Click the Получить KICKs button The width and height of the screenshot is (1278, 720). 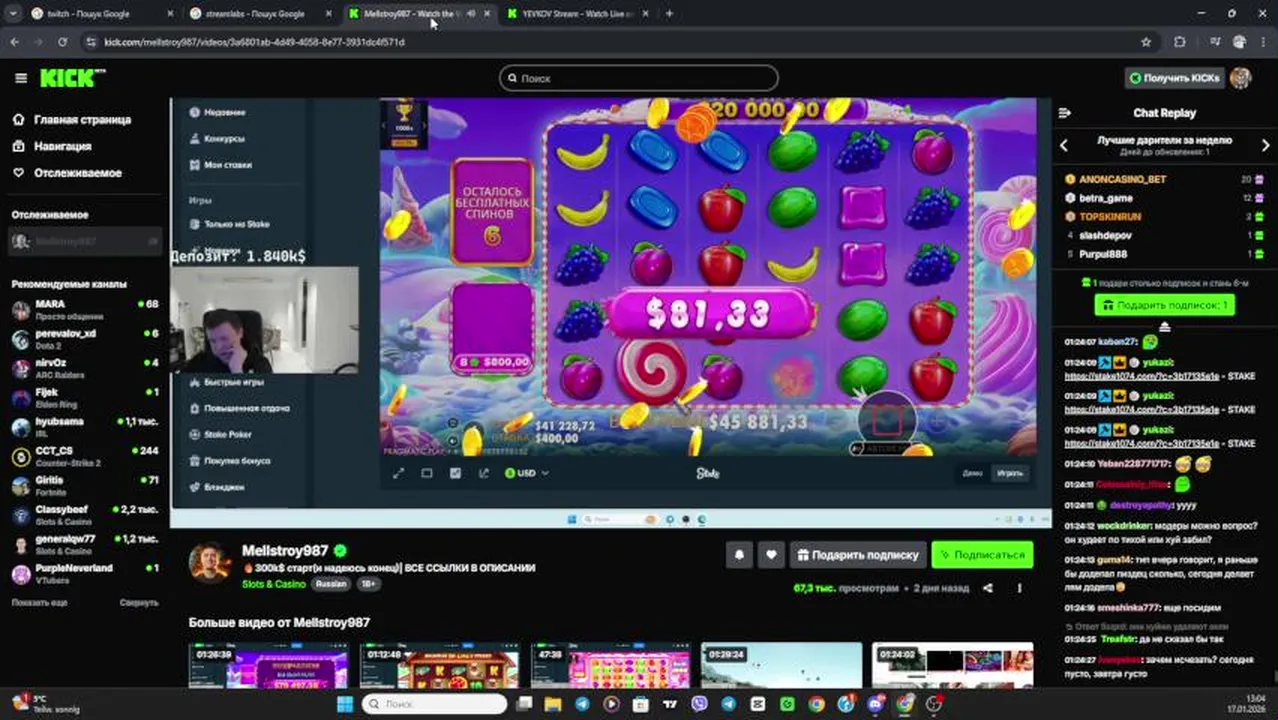coord(1174,78)
